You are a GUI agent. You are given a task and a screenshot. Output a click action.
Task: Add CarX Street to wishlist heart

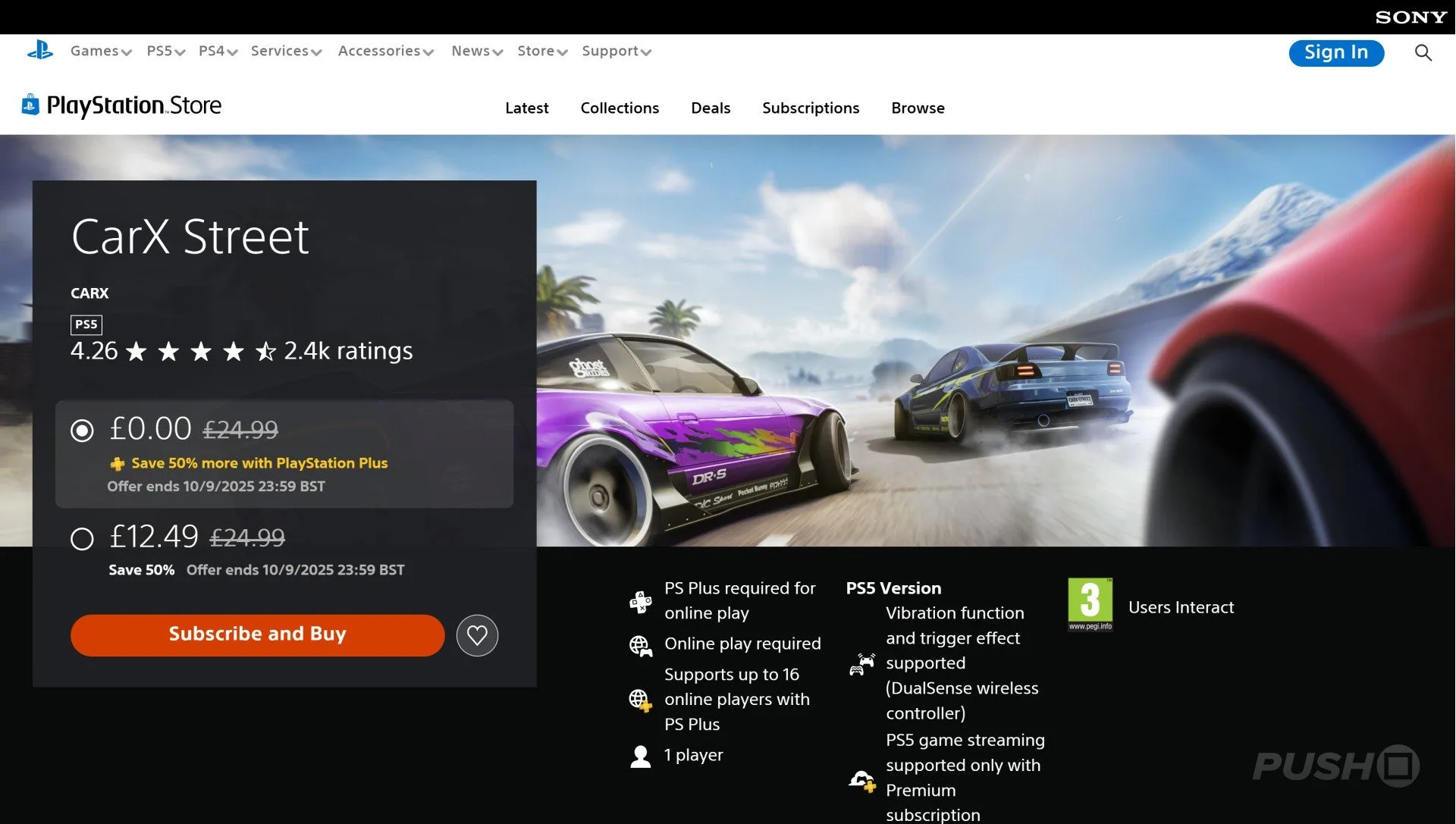(477, 635)
